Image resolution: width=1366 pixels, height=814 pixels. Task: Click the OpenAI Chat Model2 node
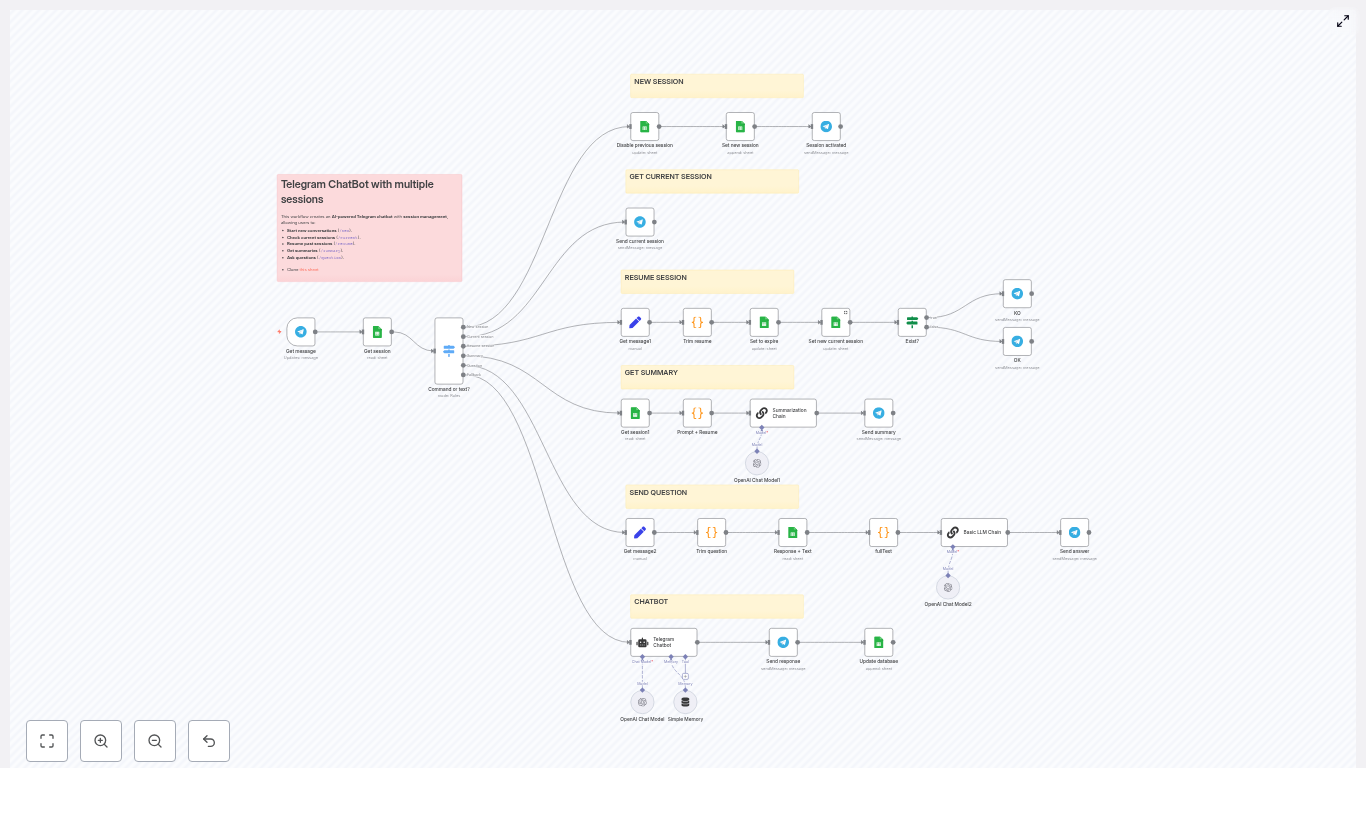click(948, 588)
